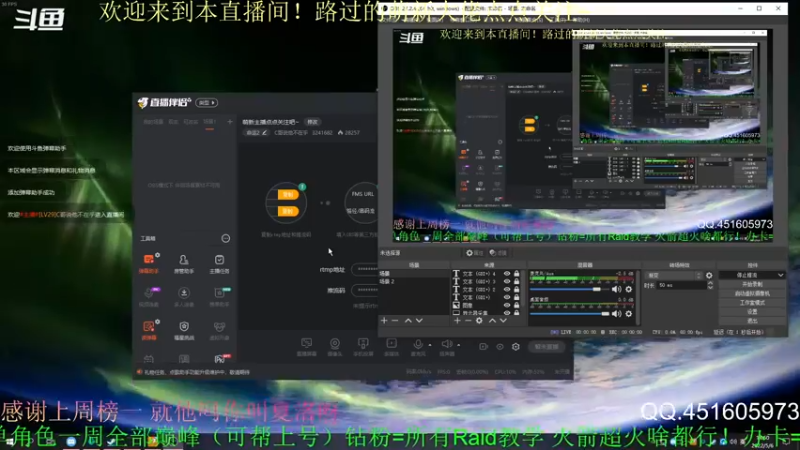Open microphone channel settings gear in OBS mixer
Viewport: 800px width, 450px height.
pyautogui.click(x=629, y=289)
